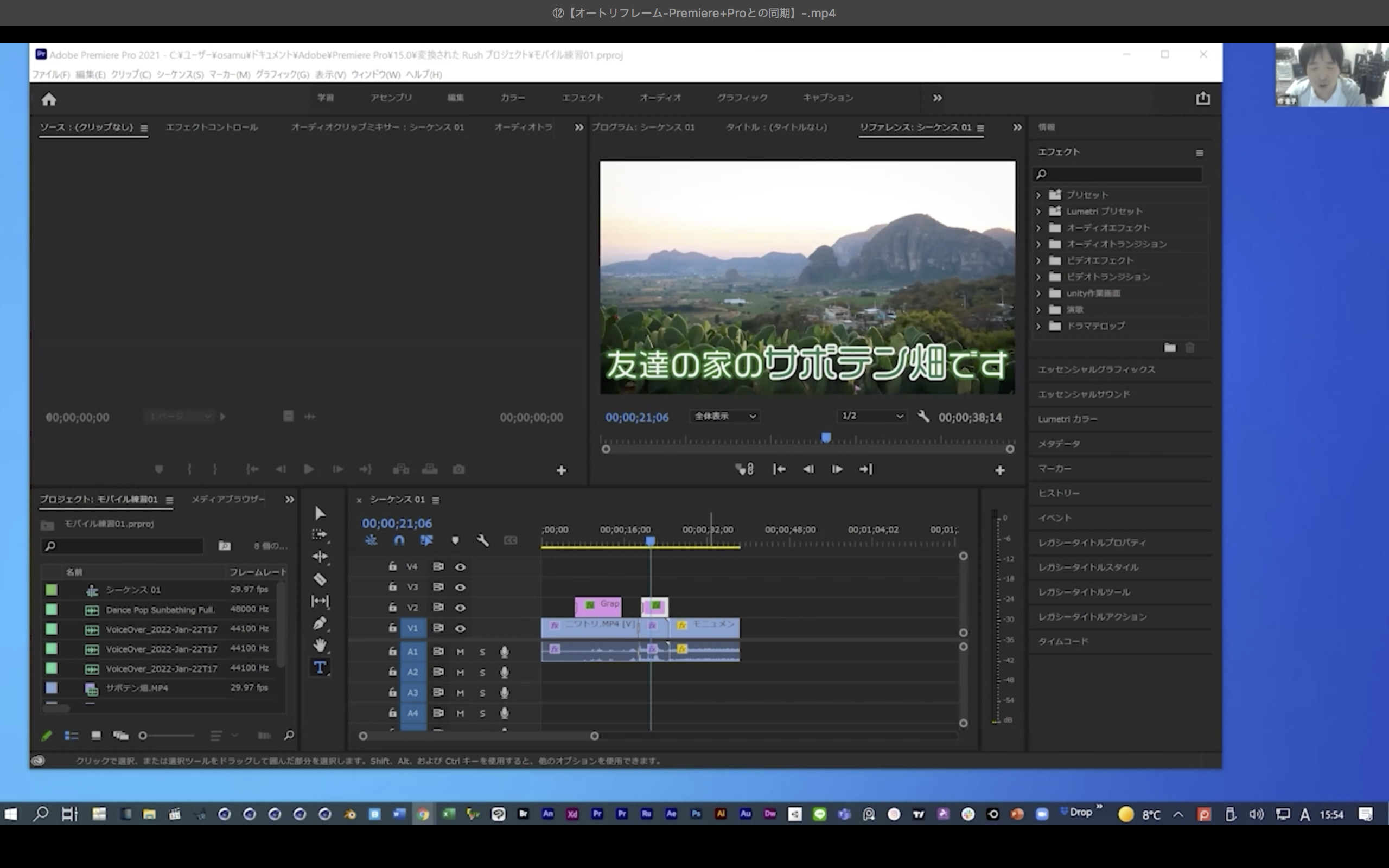
Task: Switch to エフェクト workspace
Action: point(583,98)
